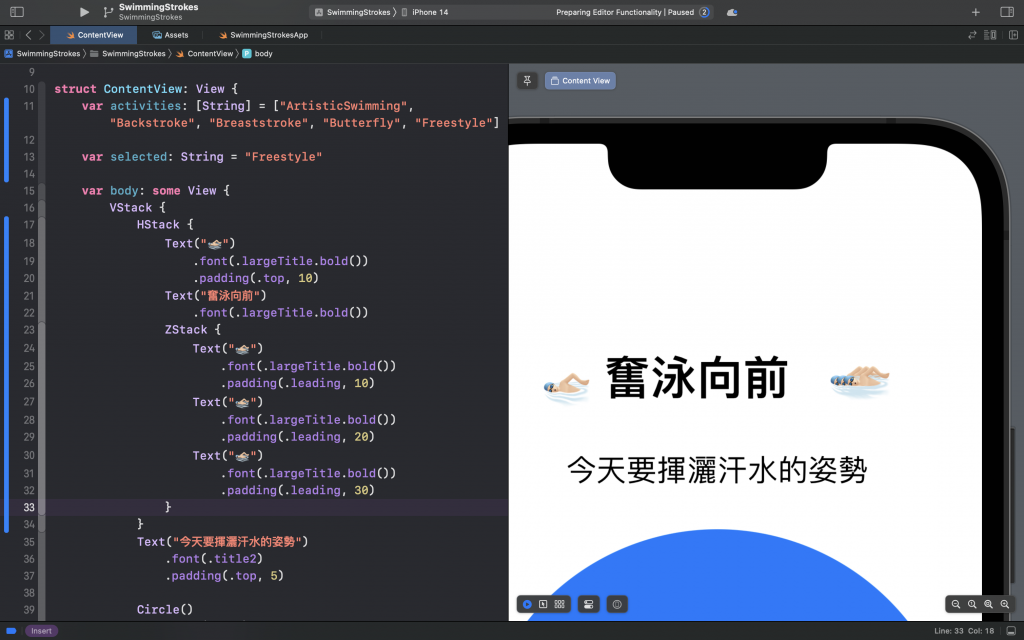Image resolution: width=1024 pixels, height=640 pixels.
Task: Click the blue status bar filter indicator
Action: pyautogui.click(x=11, y=631)
